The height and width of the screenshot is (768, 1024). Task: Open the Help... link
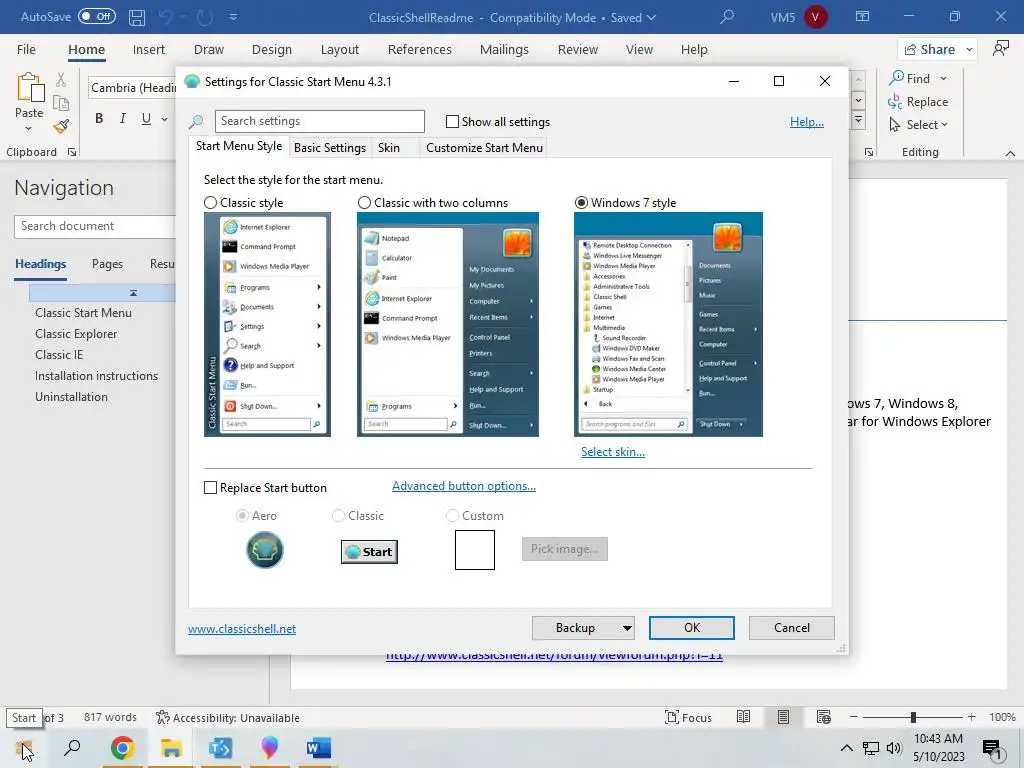pyautogui.click(x=807, y=122)
